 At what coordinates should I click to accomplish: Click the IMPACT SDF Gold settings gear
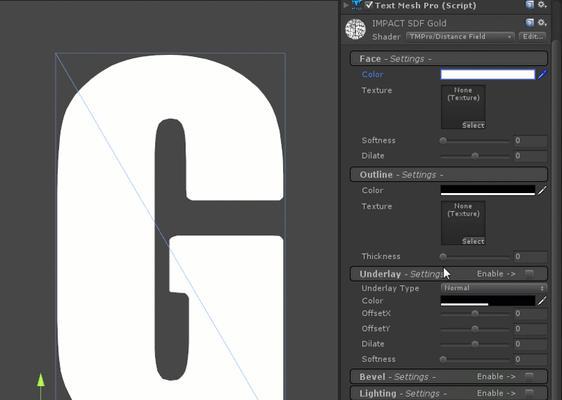click(542, 23)
